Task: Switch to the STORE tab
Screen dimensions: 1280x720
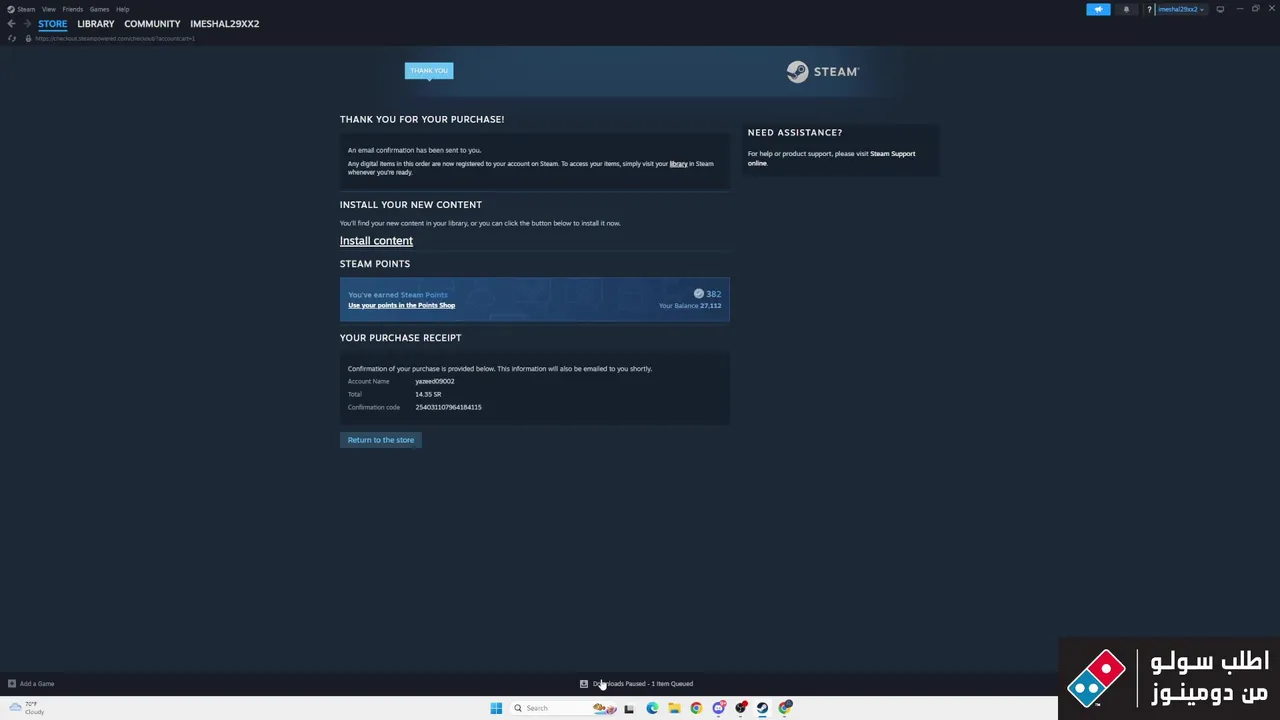Action: tap(53, 24)
